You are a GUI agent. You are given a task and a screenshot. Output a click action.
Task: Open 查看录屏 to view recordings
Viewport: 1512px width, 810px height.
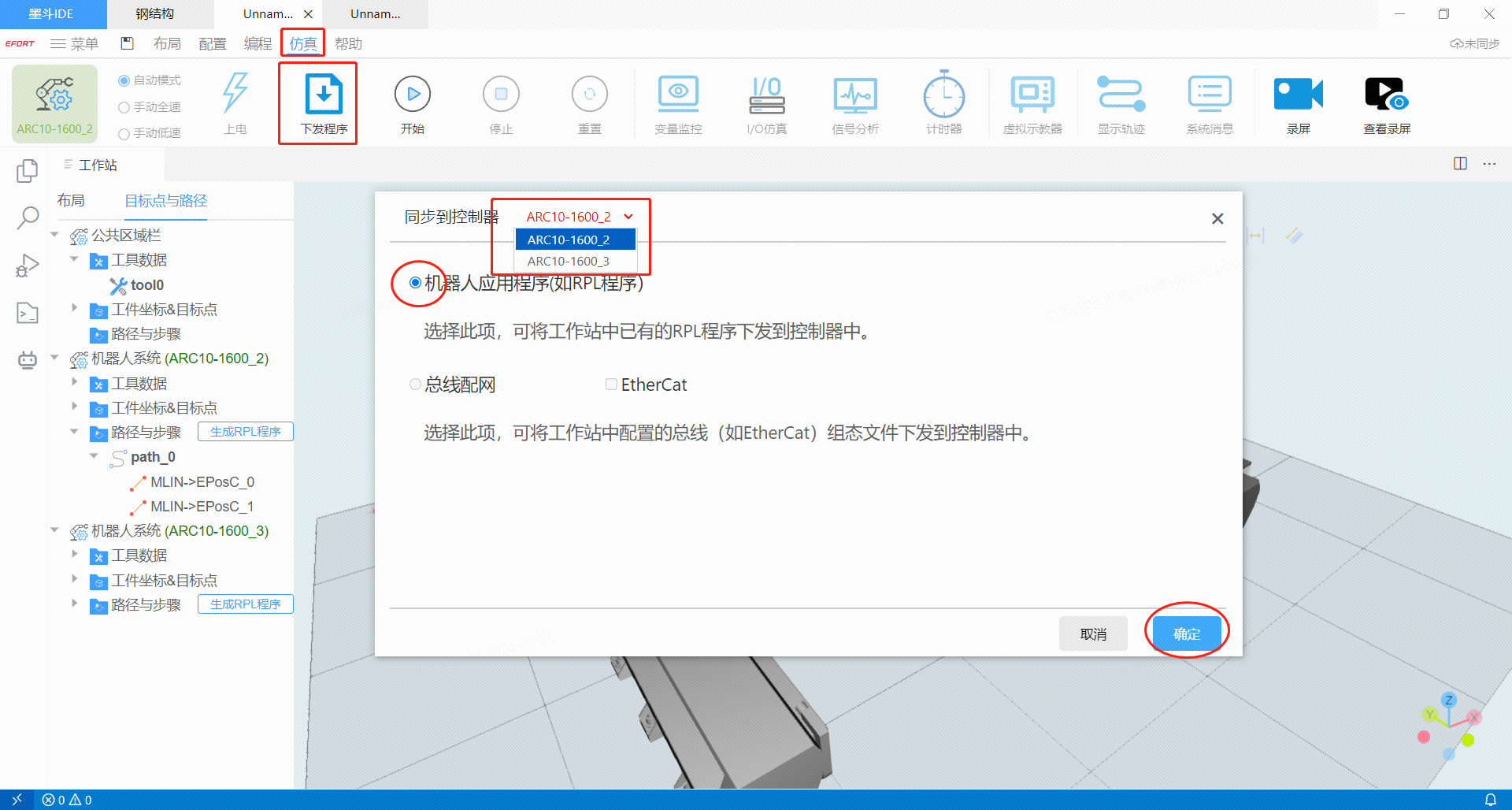pos(1386,95)
